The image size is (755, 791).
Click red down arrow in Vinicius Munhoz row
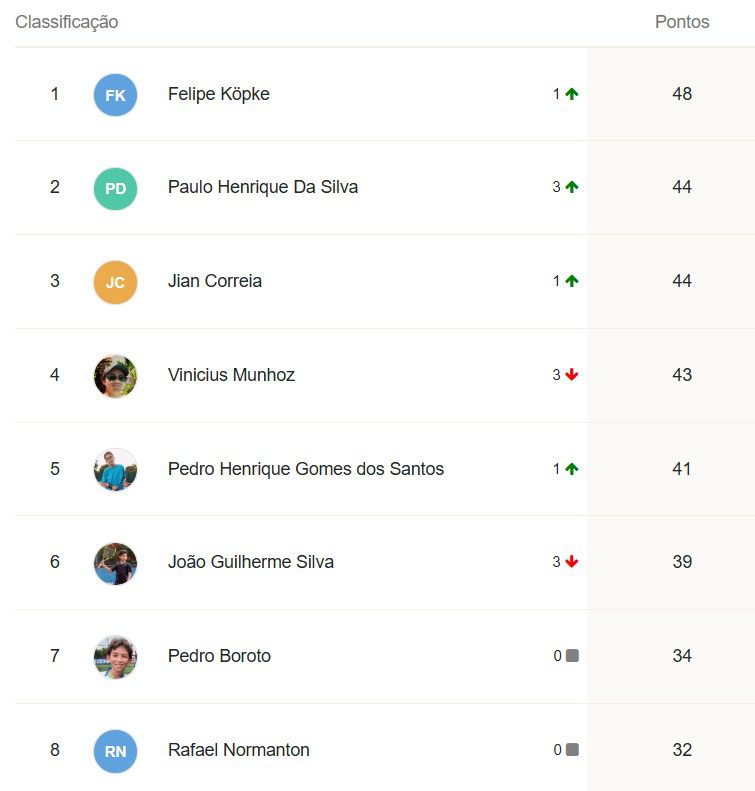[x=571, y=374]
